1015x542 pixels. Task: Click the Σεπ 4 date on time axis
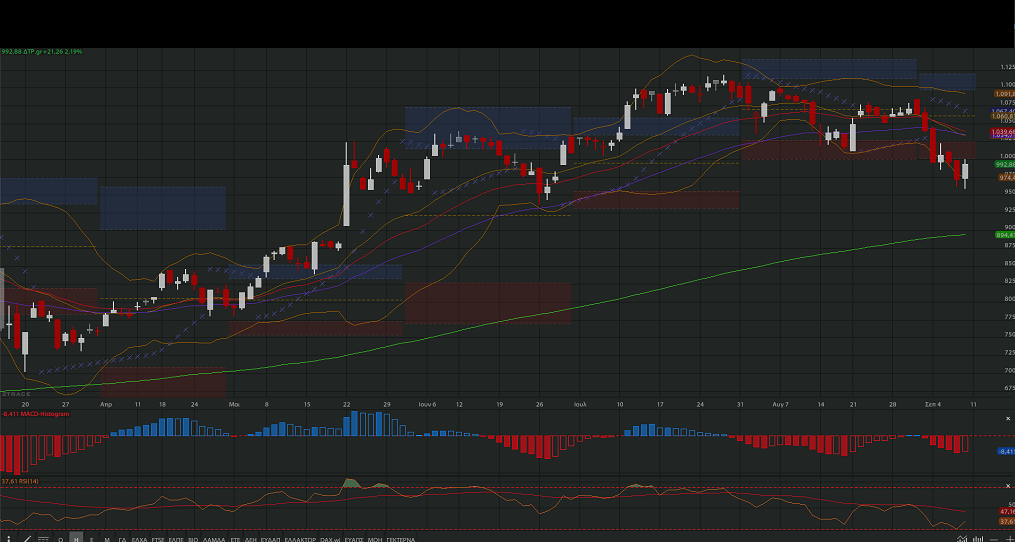tap(933, 404)
